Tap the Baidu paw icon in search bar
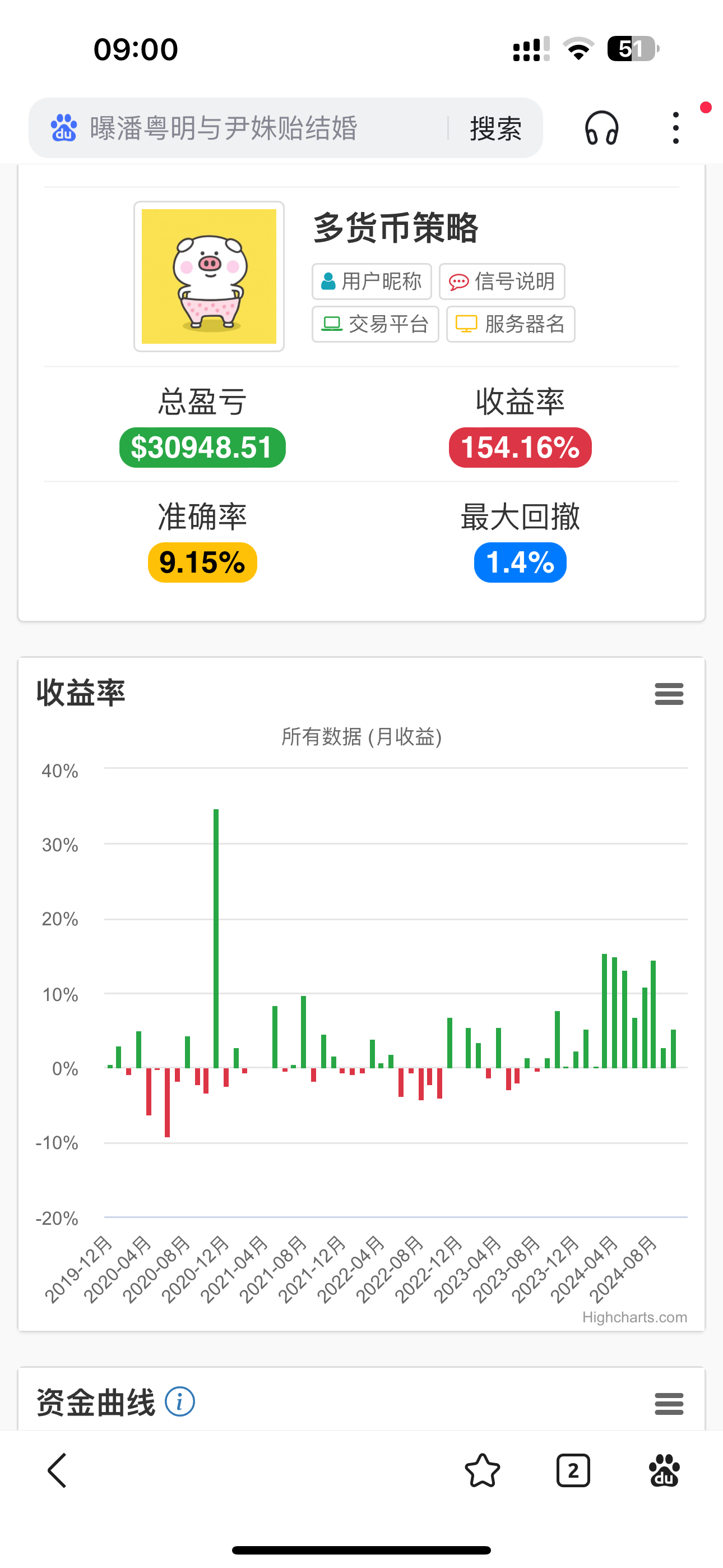 point(64,128)
